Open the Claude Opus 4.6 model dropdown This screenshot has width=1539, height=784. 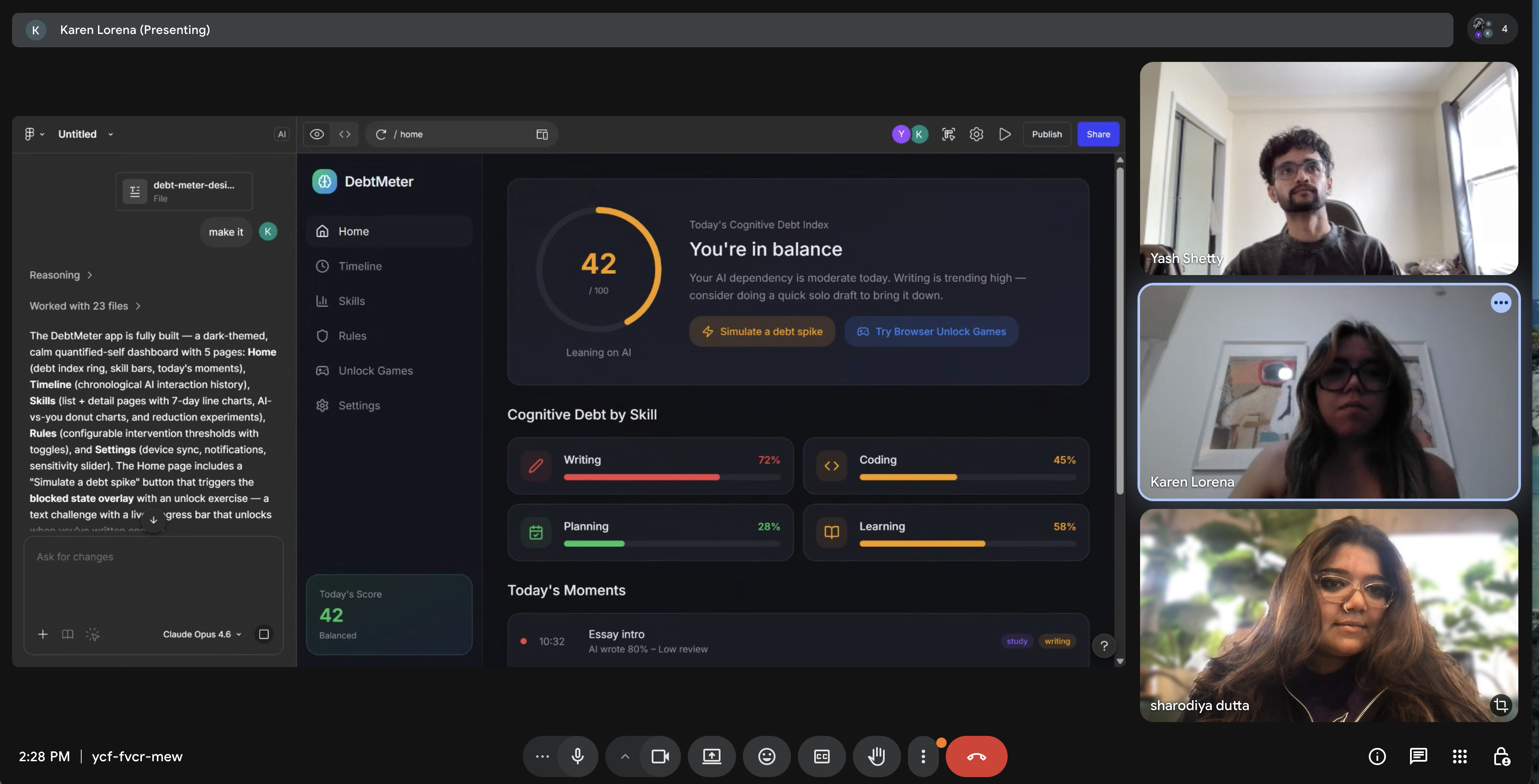tap(202, 634)
